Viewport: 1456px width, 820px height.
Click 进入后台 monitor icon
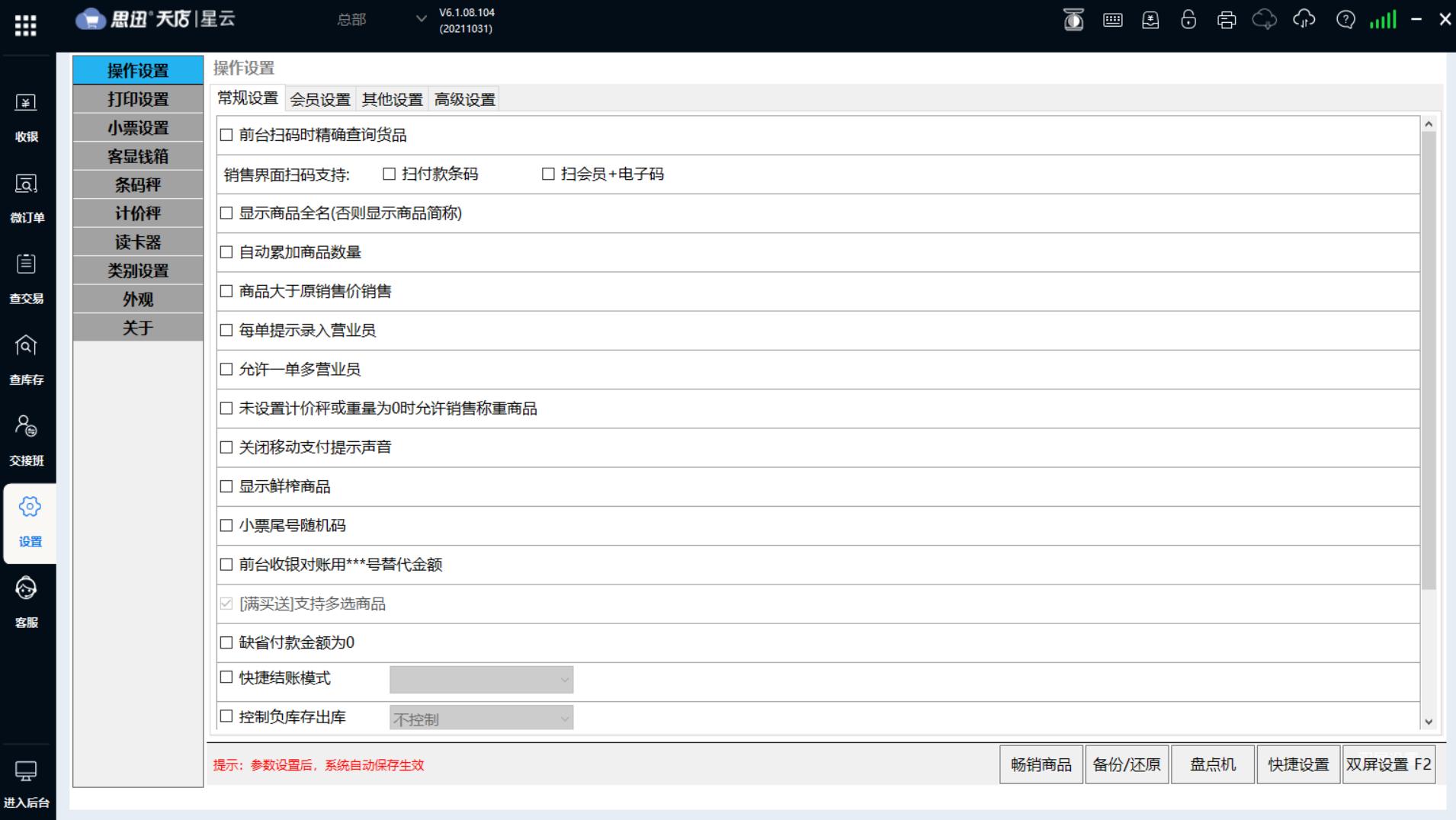click(26, 771)
